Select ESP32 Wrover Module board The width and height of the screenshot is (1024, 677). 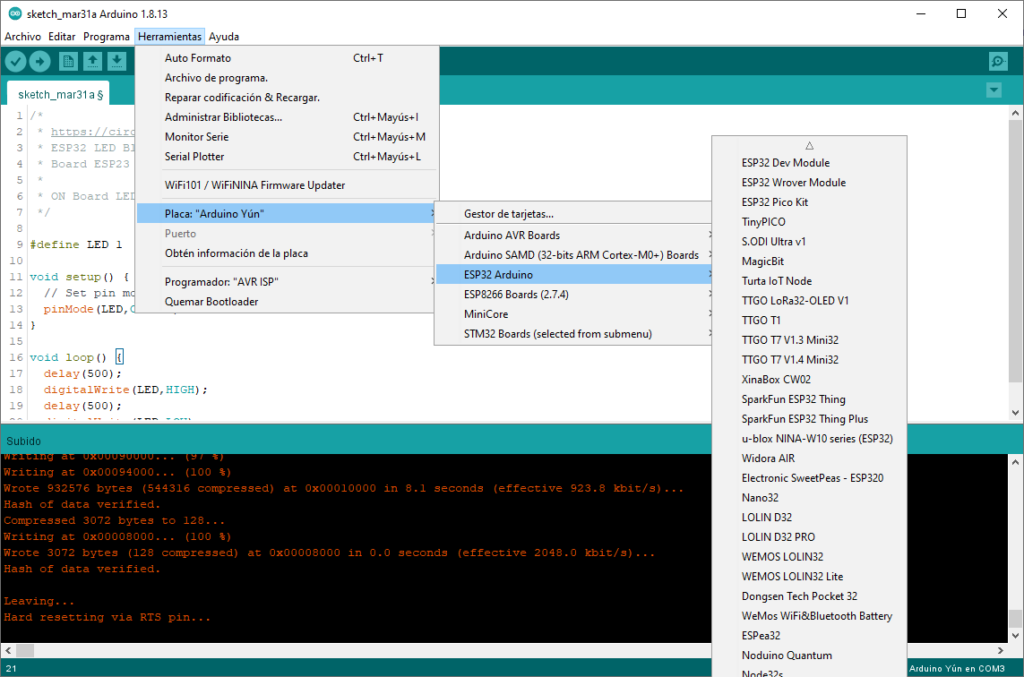[x=809, y=182]
